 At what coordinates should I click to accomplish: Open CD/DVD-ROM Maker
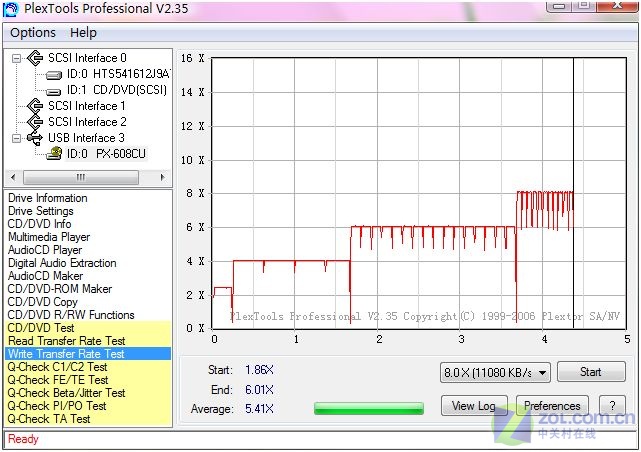60,289
